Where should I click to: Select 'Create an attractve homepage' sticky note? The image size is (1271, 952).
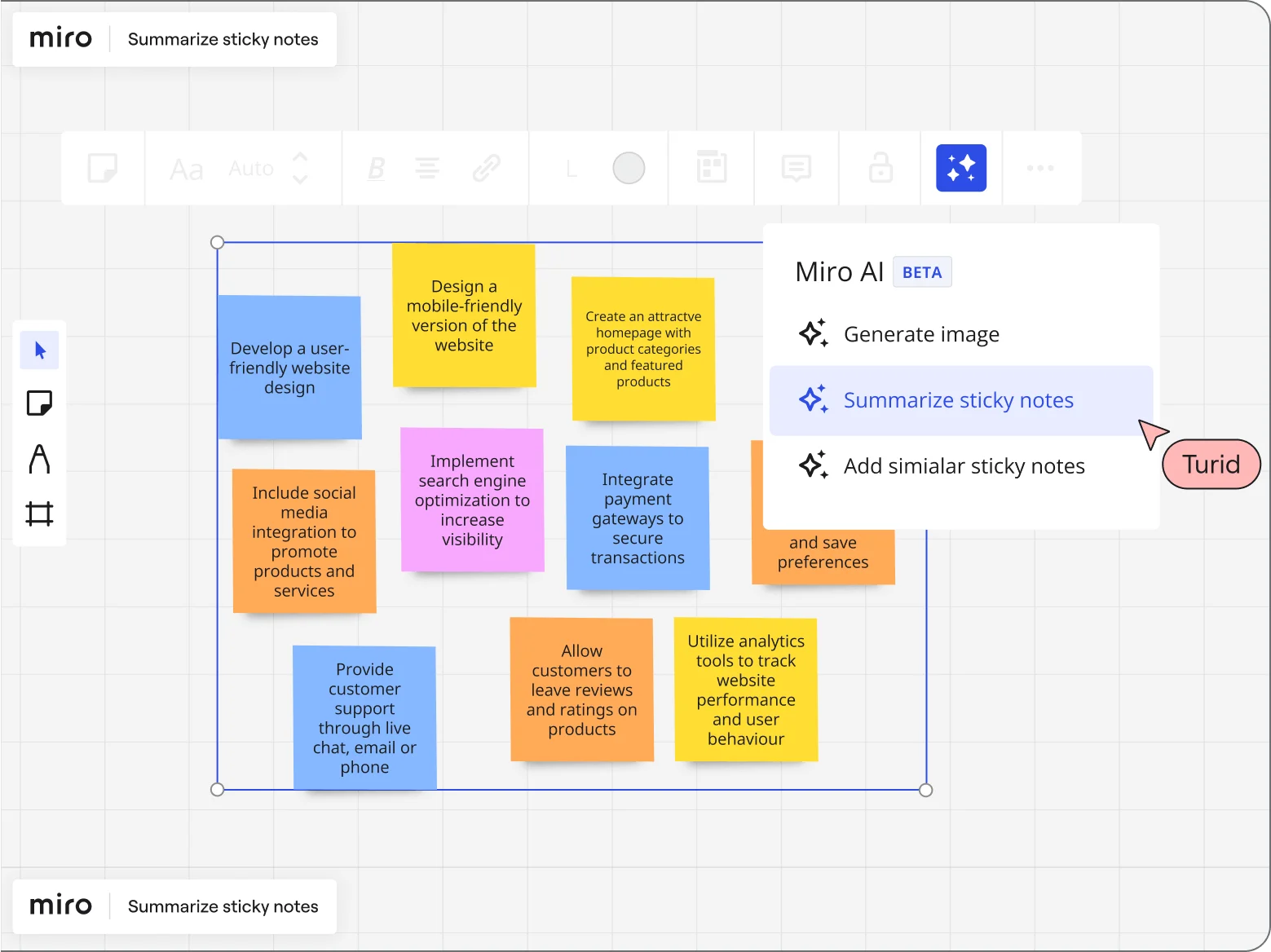pyautogui.click(x=643, y=349)
